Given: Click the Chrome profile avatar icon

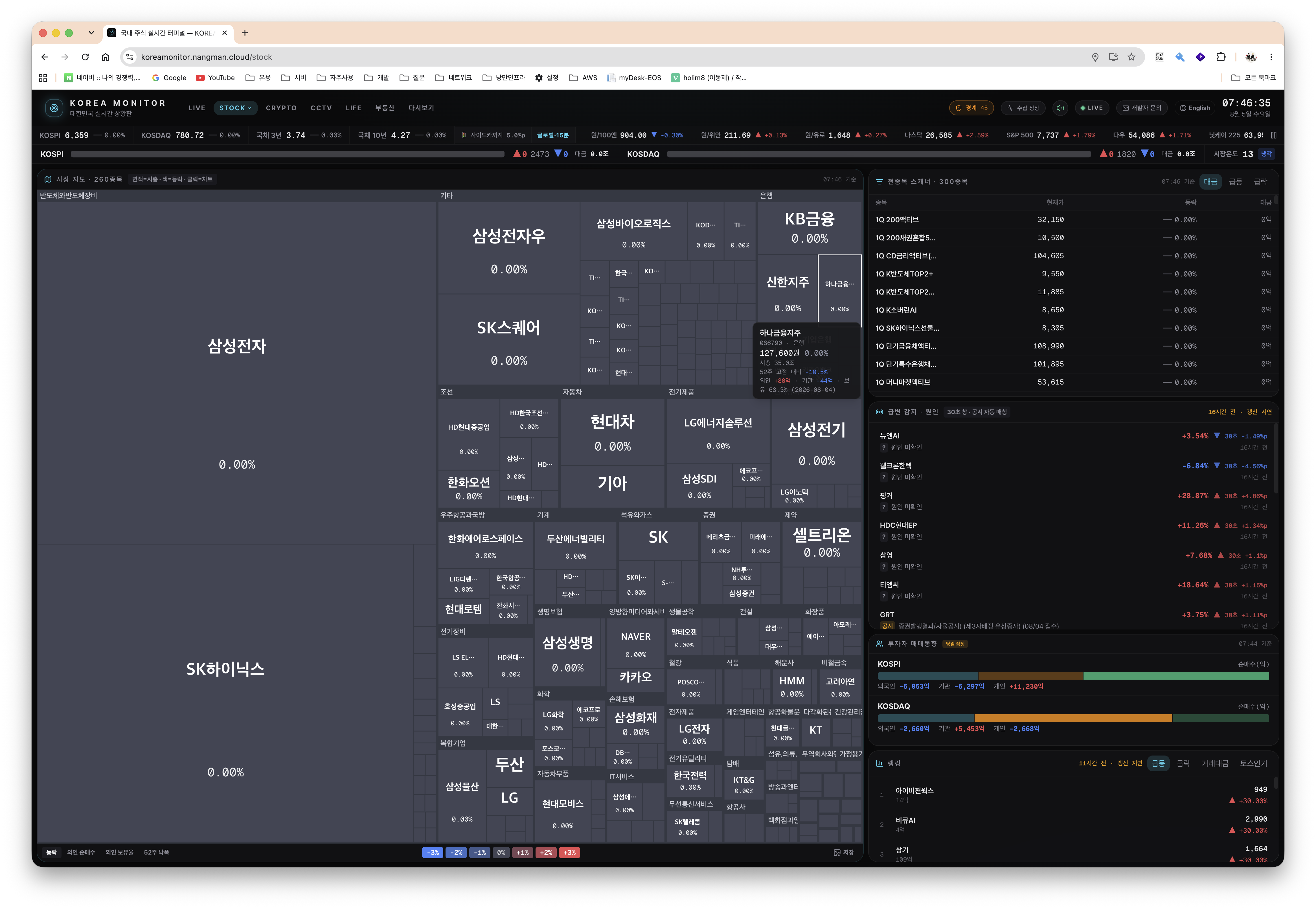Looking at the screenshot, I should [x=1251, y=57].
